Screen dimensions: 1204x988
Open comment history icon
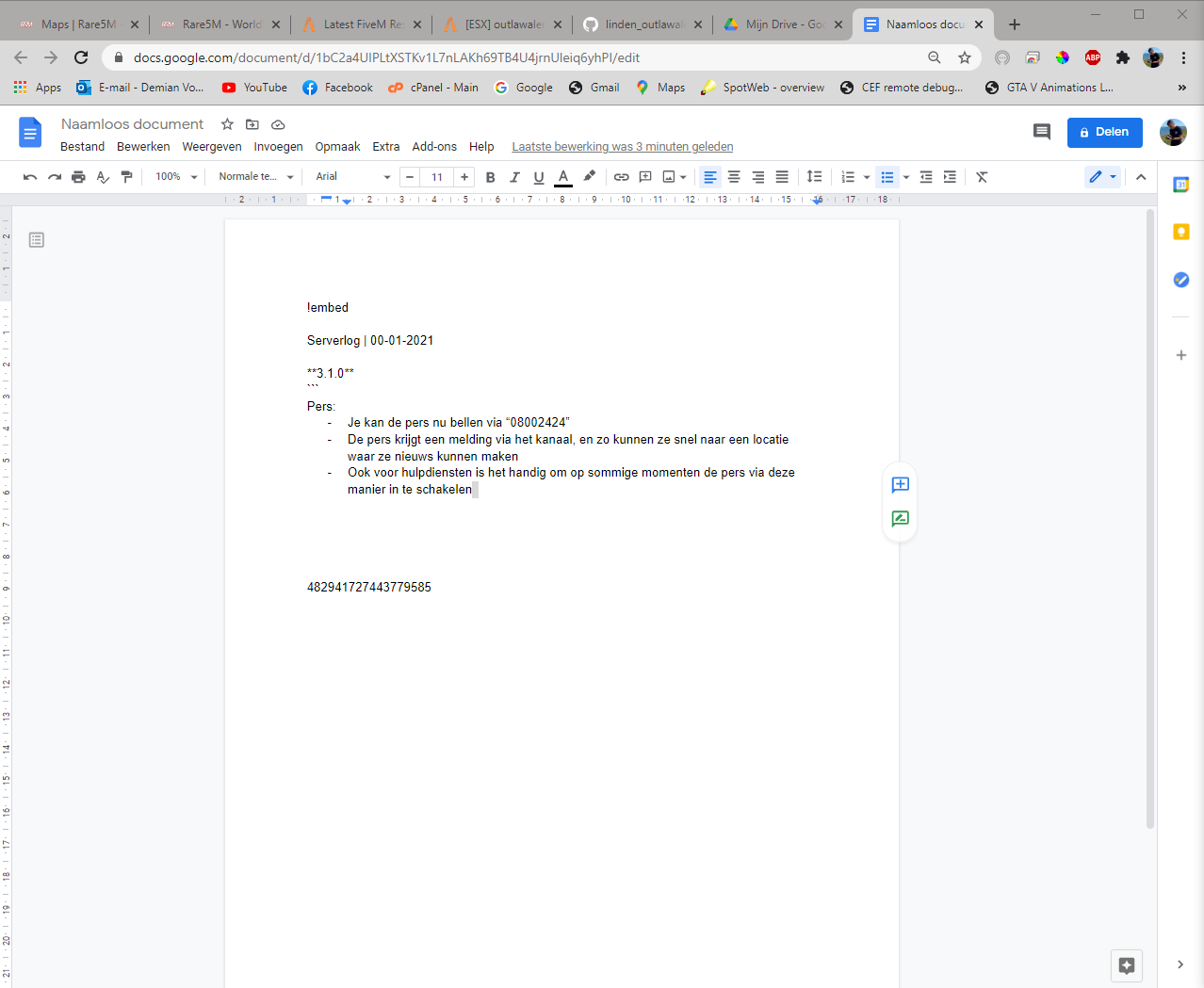click(x=1041, y=132)
